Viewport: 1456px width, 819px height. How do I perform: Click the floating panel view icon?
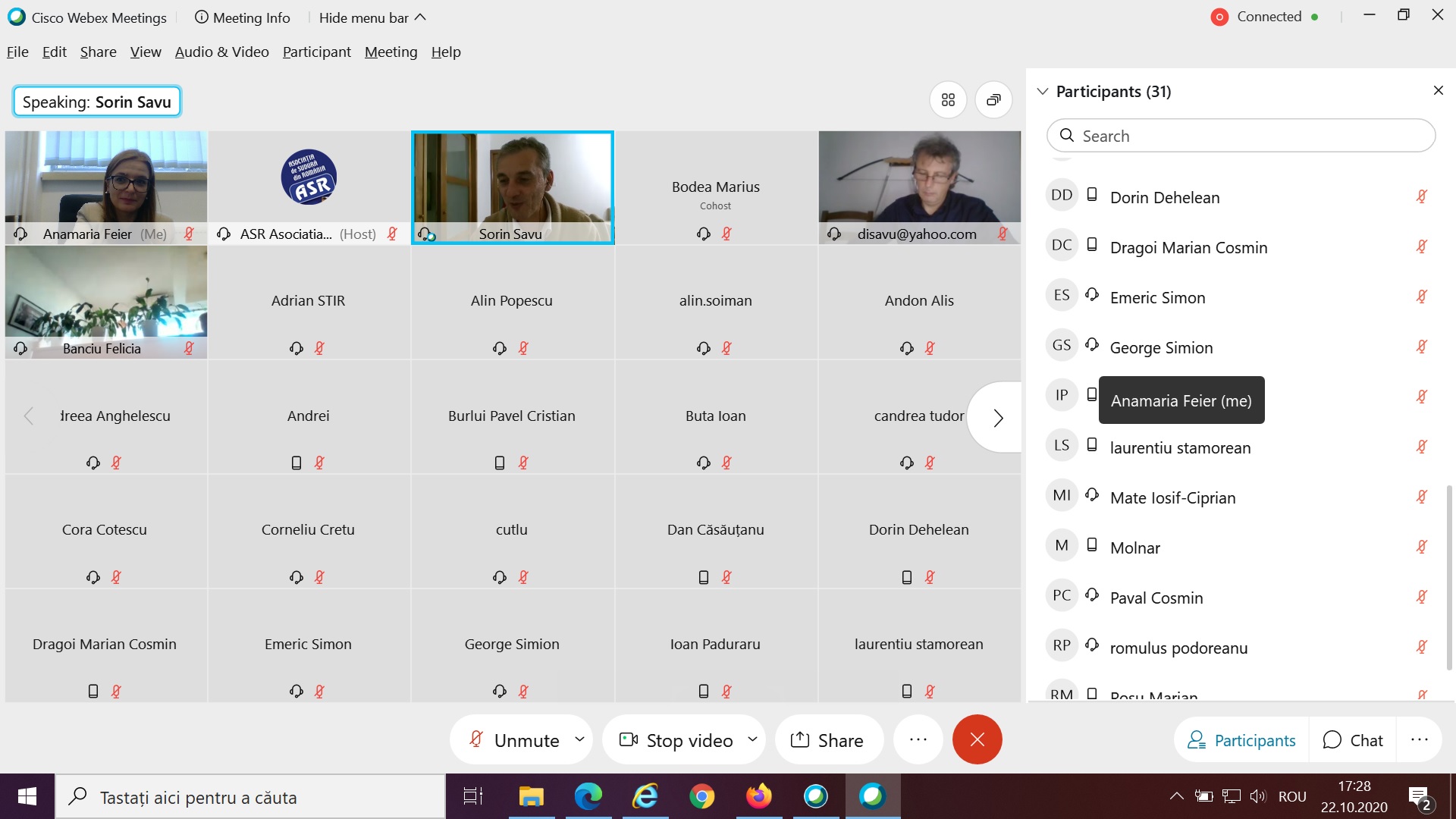coord(993,100)
